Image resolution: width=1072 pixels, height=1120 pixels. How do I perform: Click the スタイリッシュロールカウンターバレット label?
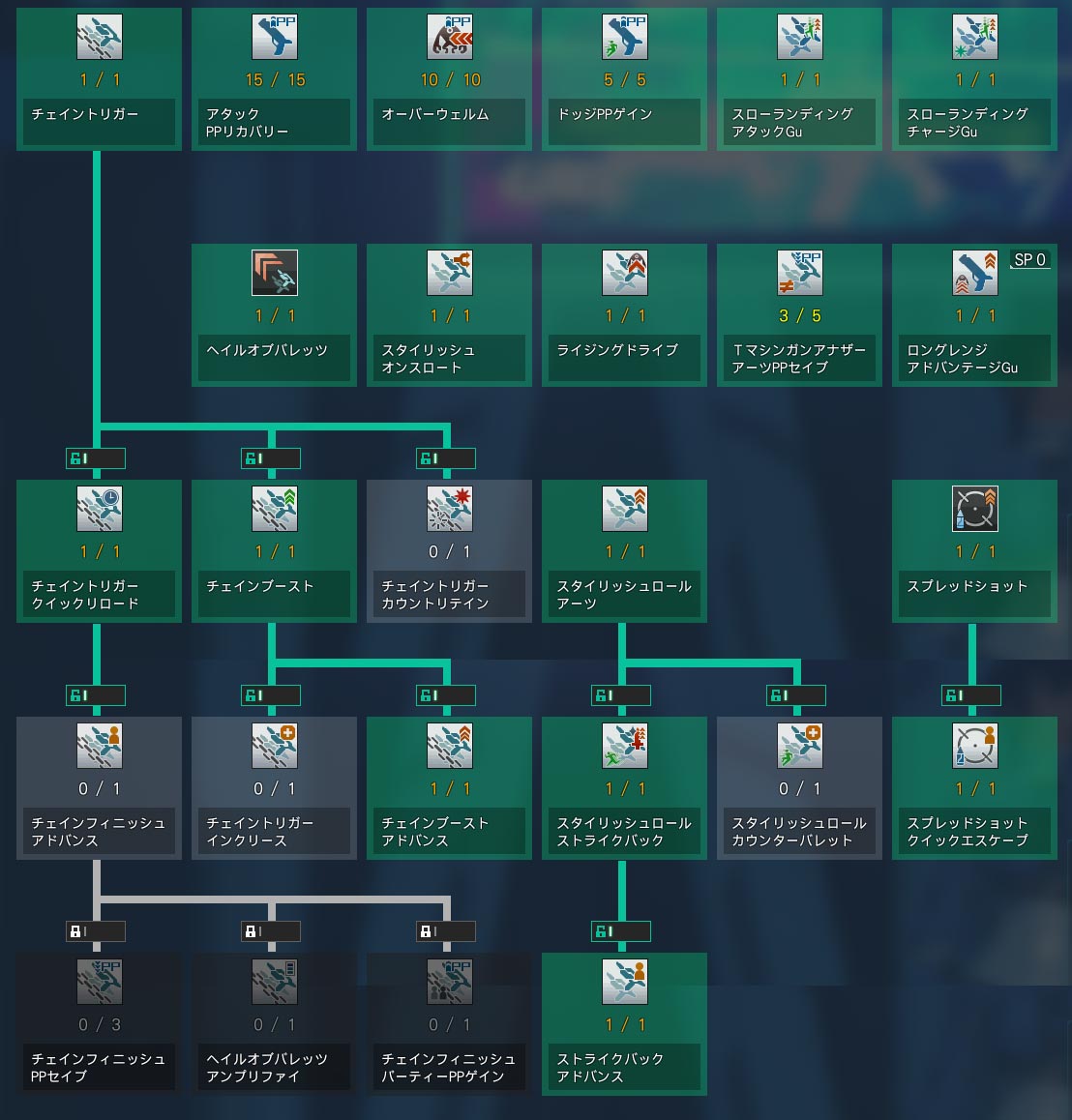[x=799, y=832]
